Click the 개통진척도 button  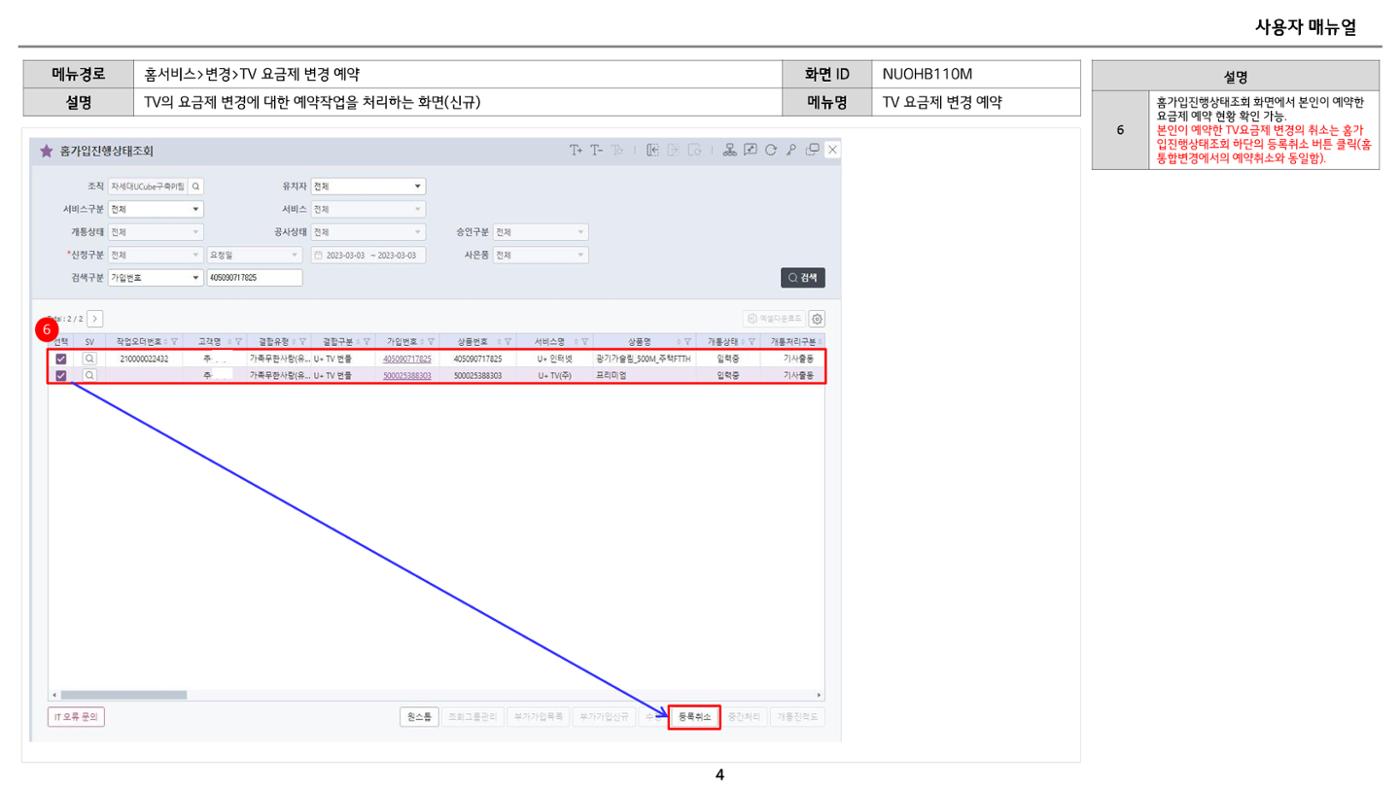point(797,717)
